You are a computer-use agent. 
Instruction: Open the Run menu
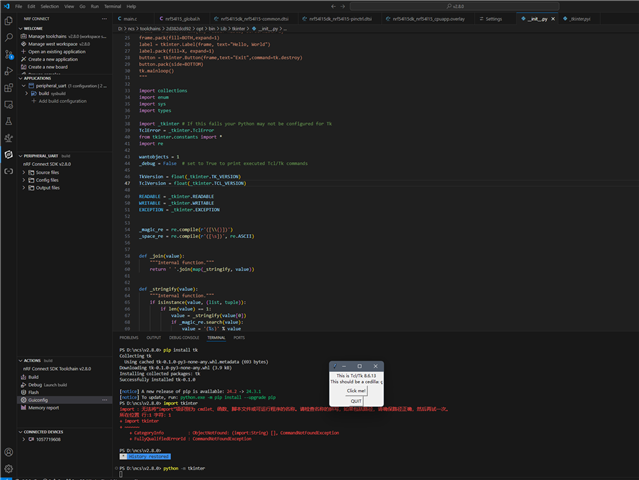pyautogui.click(x=95, y=6)
